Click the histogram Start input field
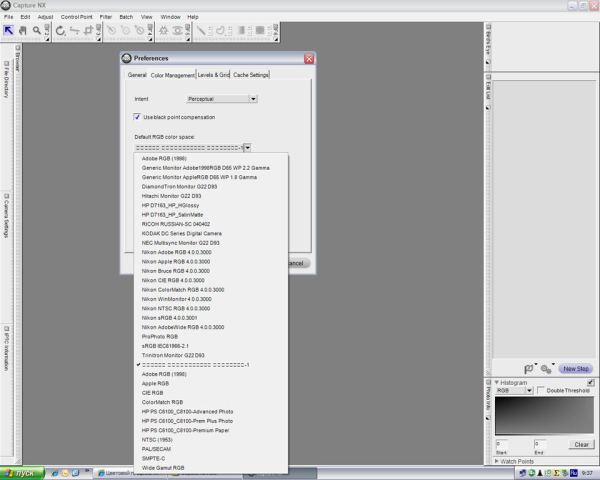Screen dimensions: 600x480 click(x=501, y=444)
